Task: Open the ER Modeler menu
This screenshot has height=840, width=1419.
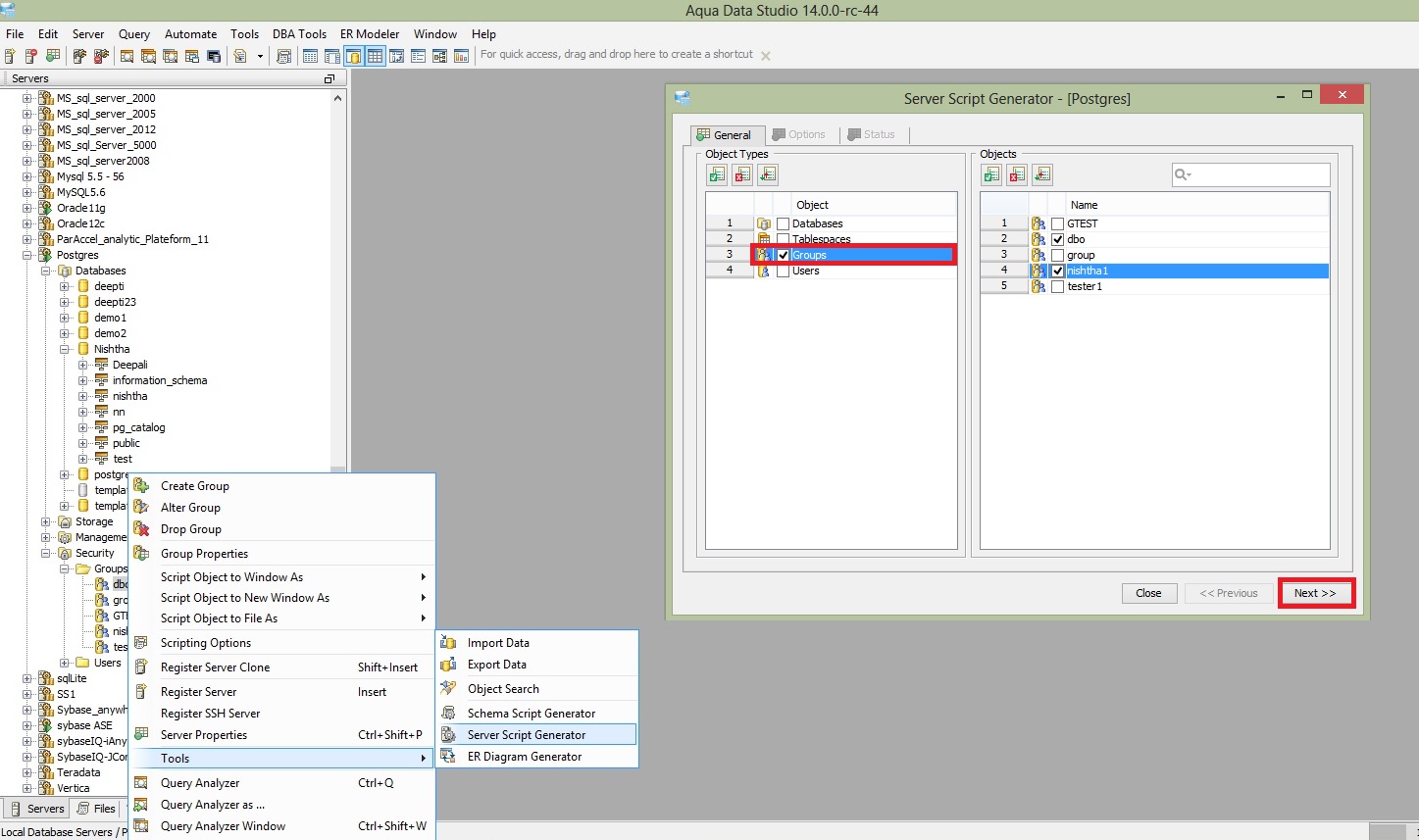Action: [x=370, y=33]
